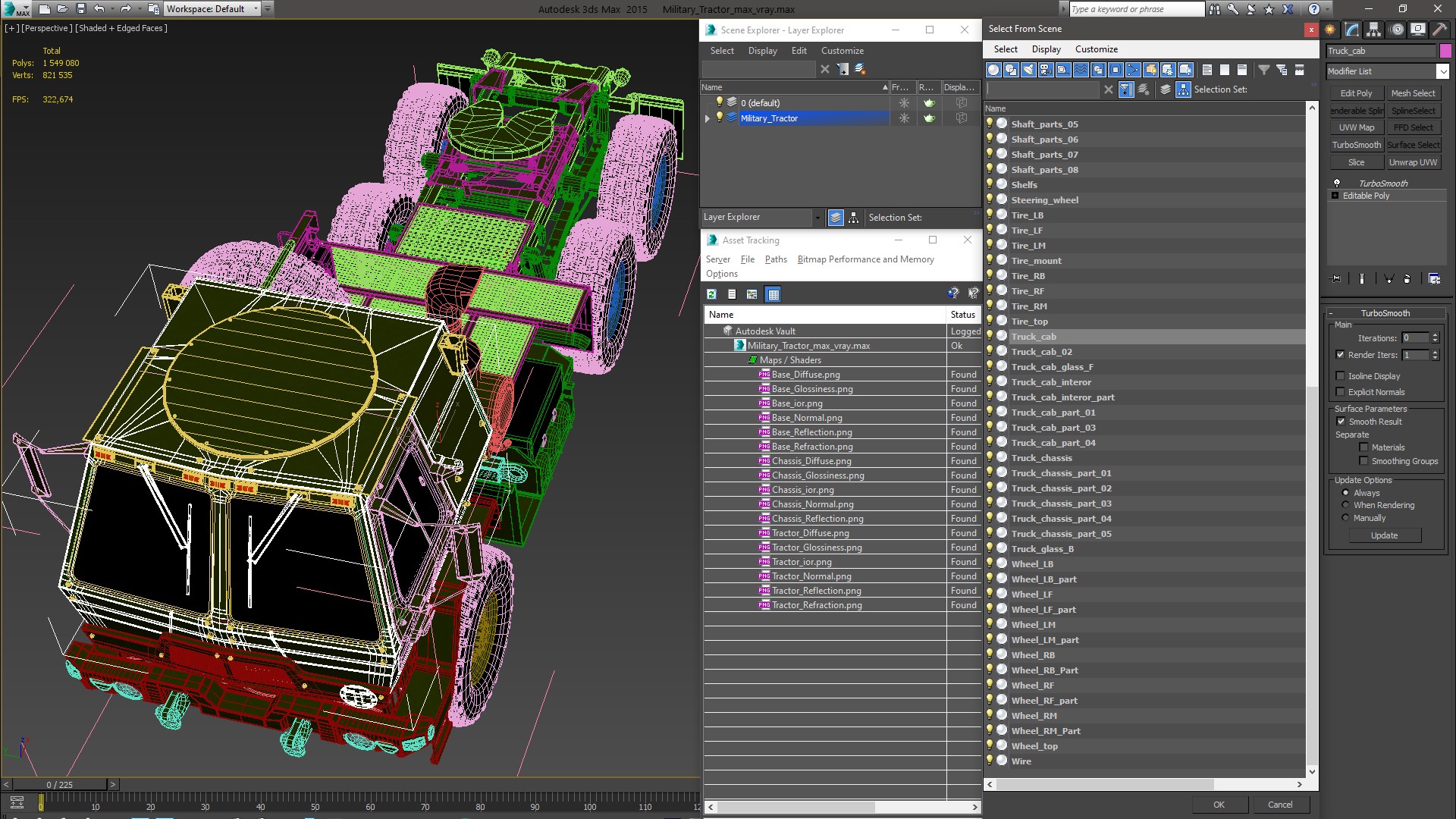1456x819 pixels.
Task: Open the Motion panel tab icon
Action: (1396, 30)
